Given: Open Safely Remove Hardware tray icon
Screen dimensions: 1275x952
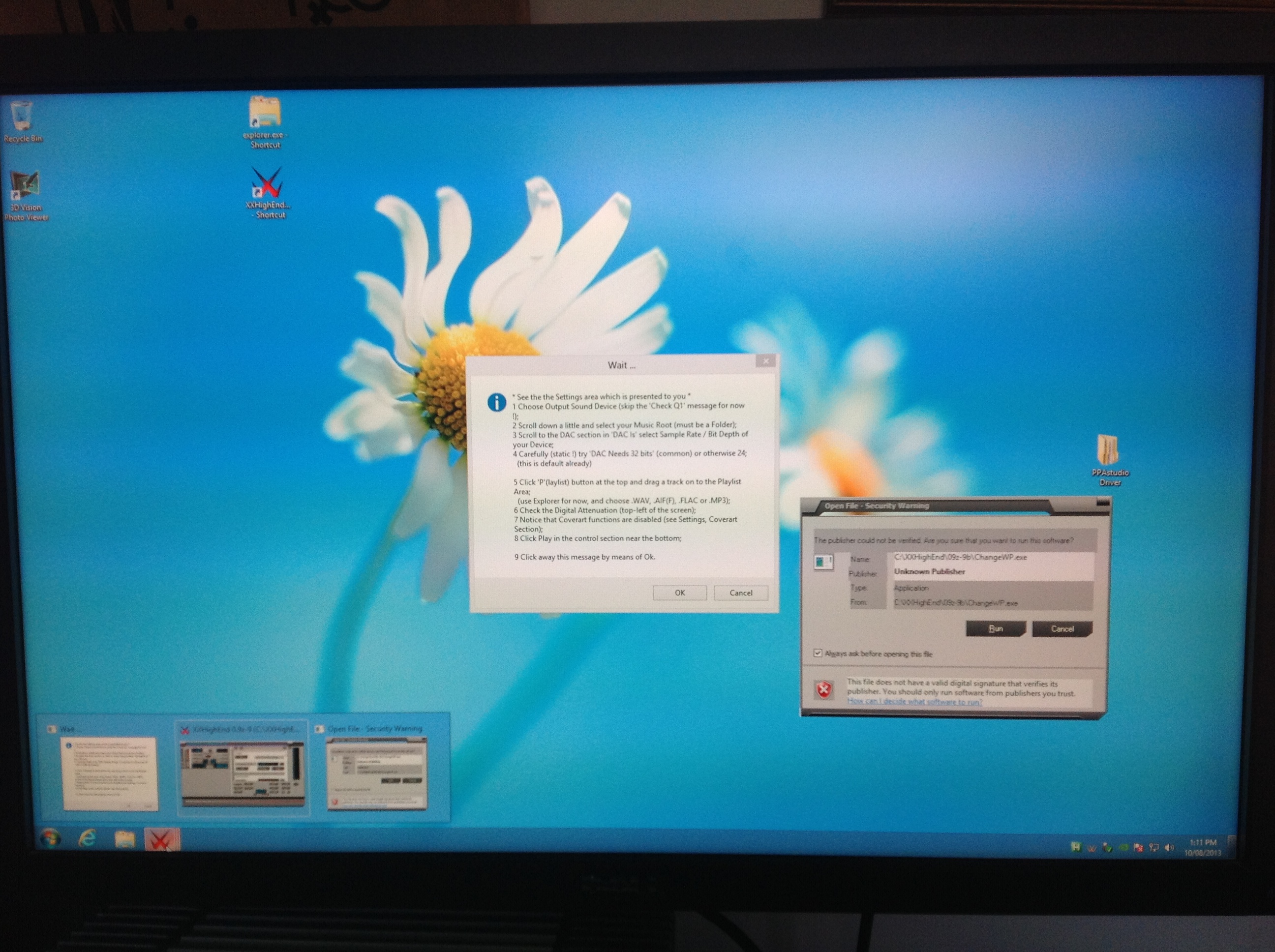Looking at the screenshot, I should (x=1107, y=848).
